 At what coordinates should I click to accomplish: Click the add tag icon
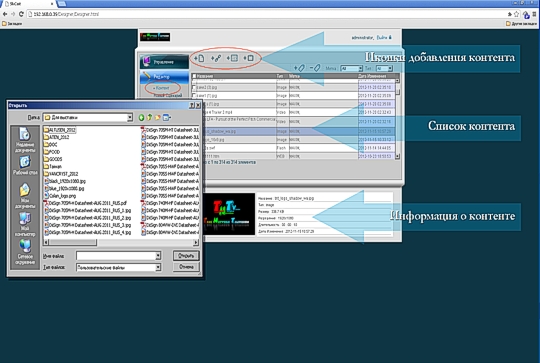point(299,68)
